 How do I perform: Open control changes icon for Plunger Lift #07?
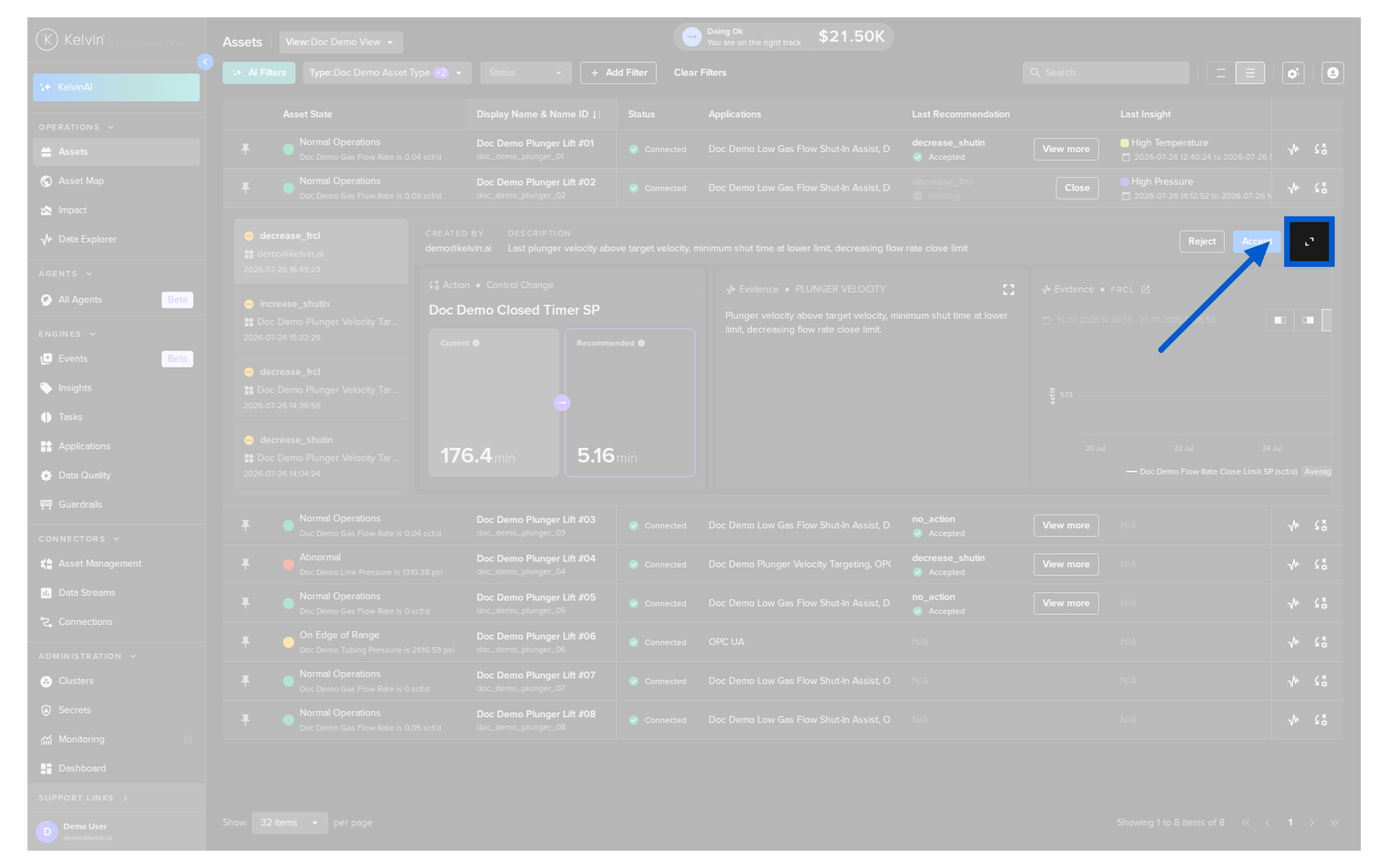point(1321,681)
